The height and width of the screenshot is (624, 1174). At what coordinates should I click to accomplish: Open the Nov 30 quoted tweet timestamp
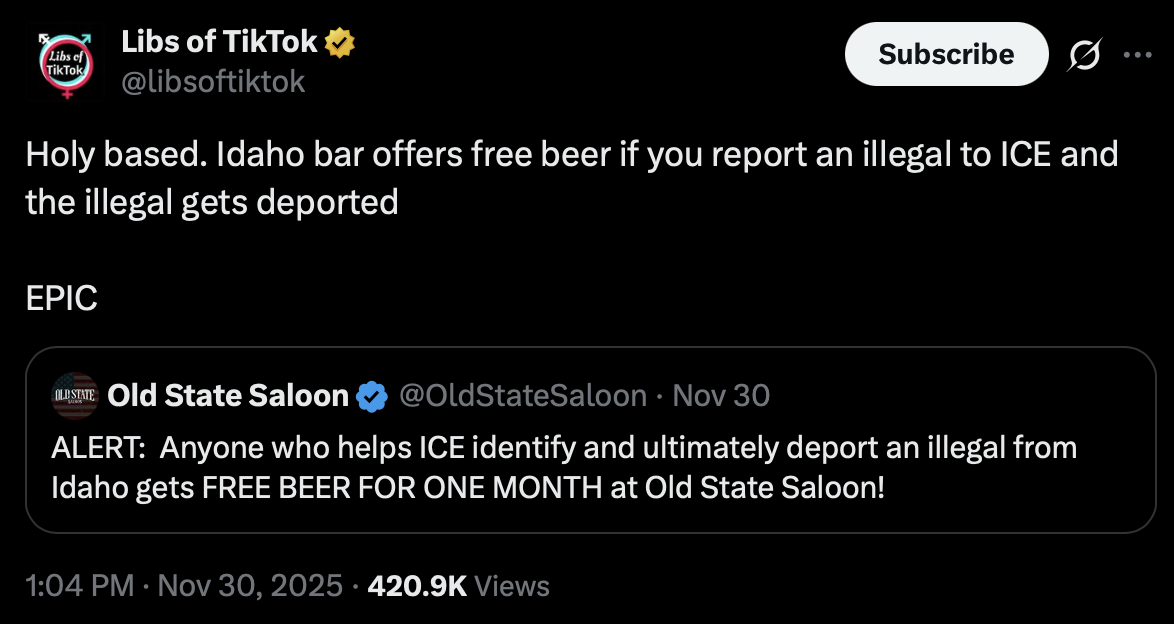pyautogui.click(x=720, y=395)
